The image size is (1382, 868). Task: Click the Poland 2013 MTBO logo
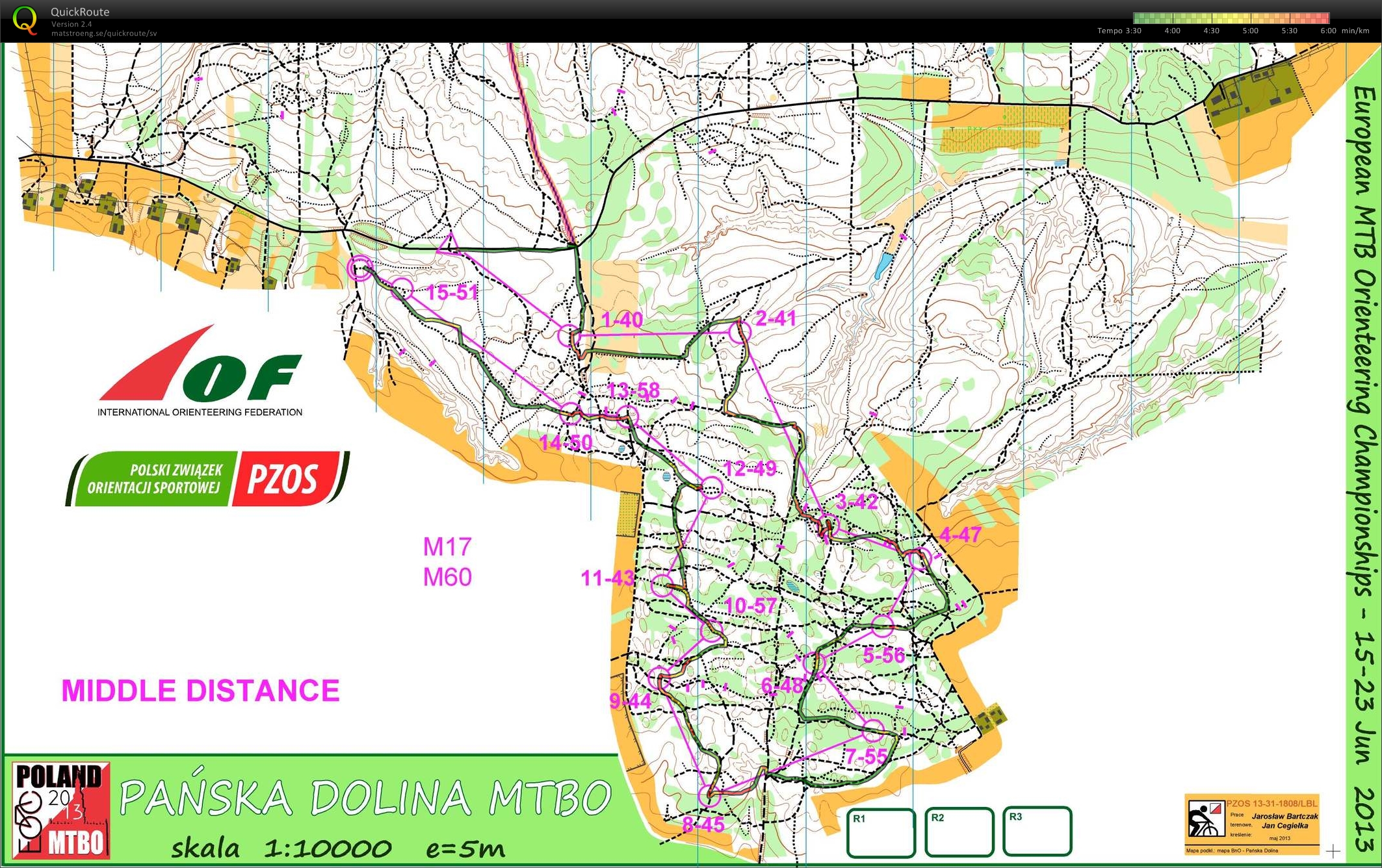[x=60, y=810]
